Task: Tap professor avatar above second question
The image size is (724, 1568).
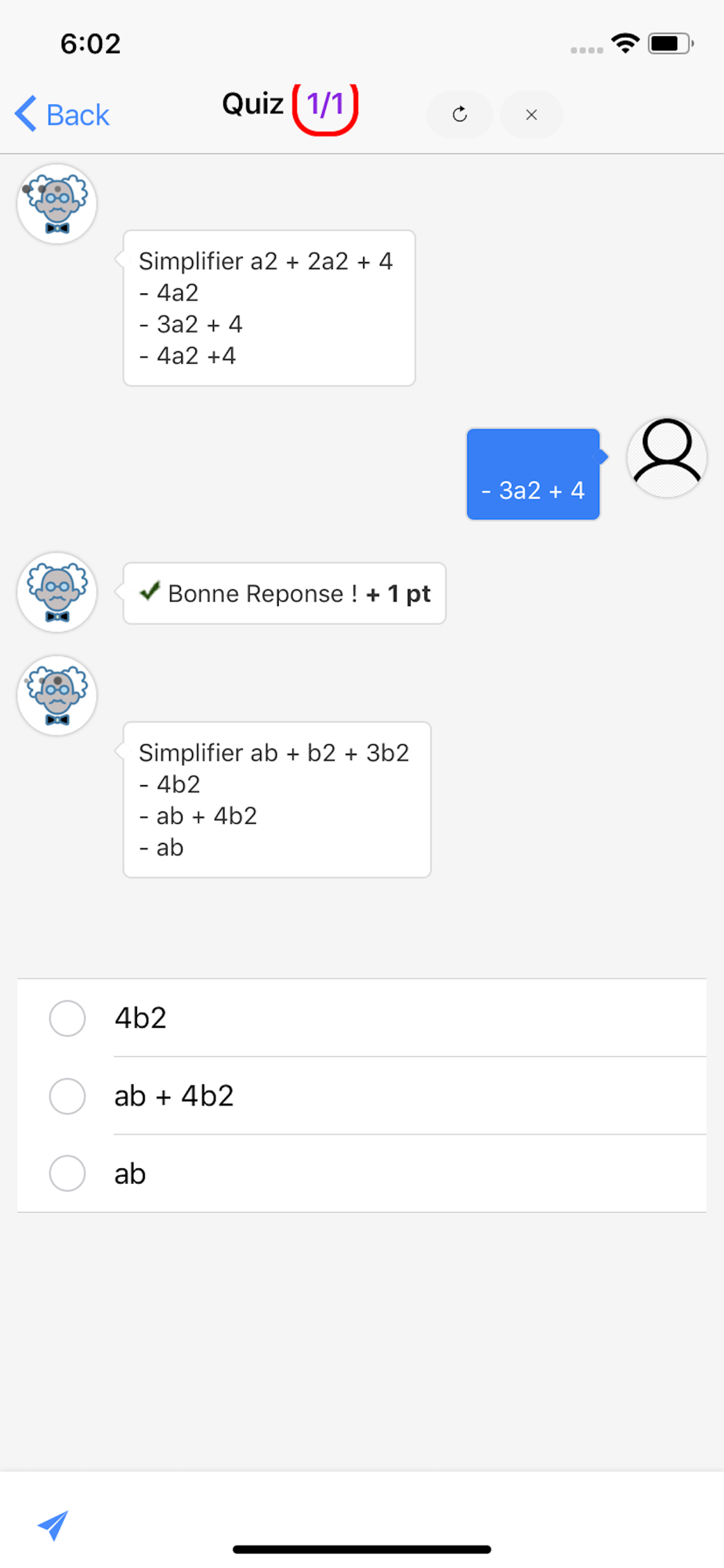Action: coord(57,695)
